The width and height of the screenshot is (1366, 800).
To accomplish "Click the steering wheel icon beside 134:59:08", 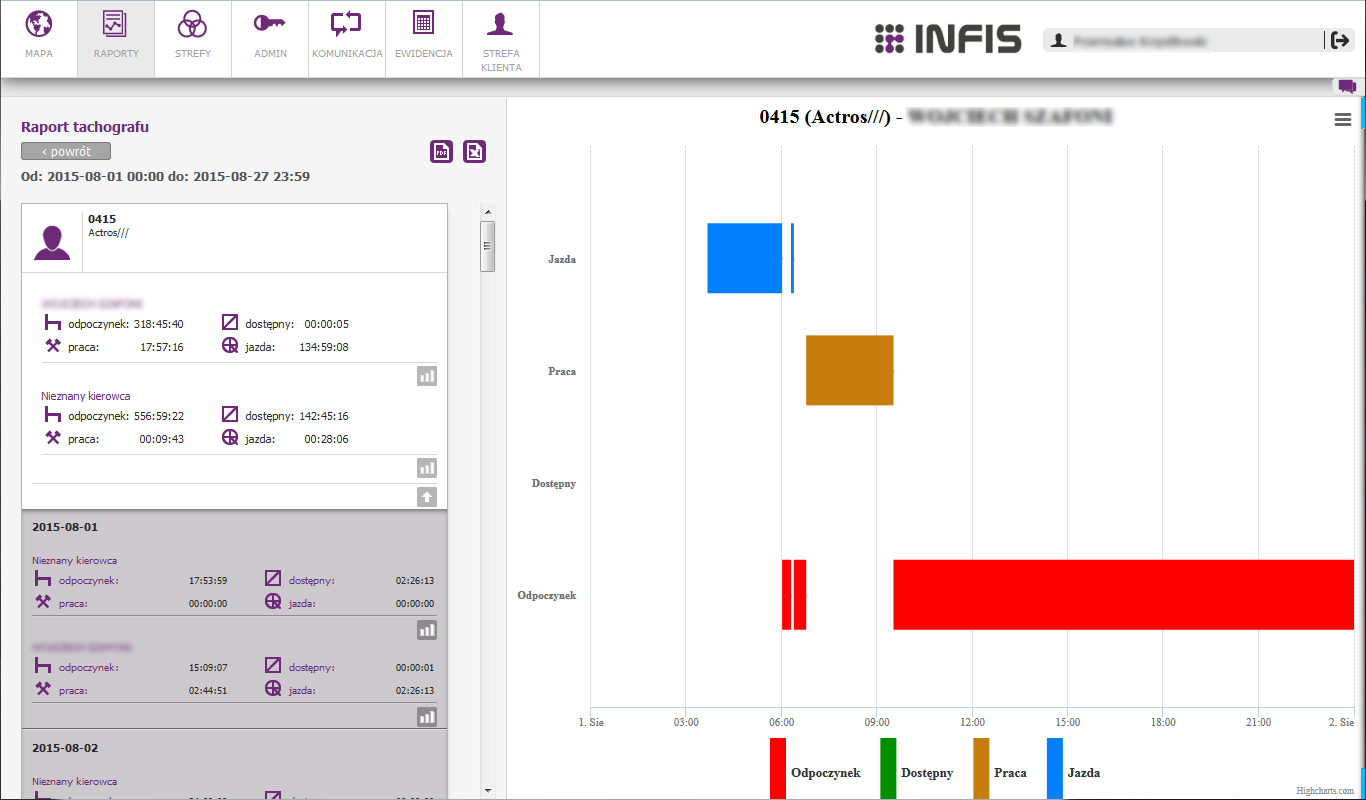I will (230, 347).
